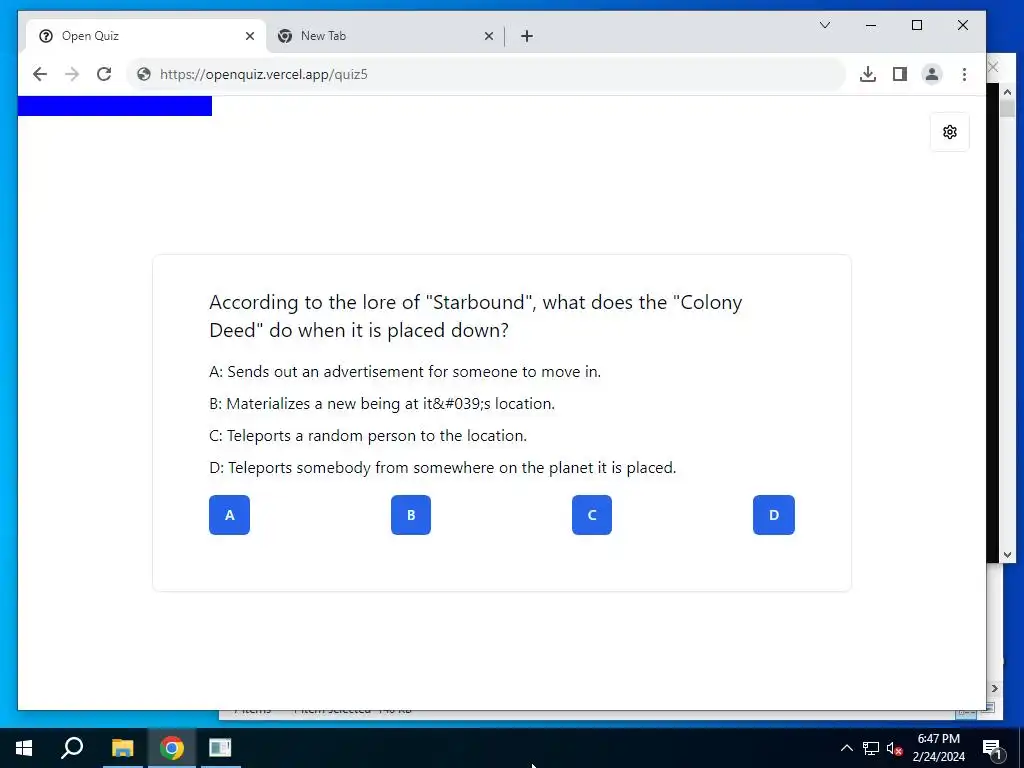
Task: Select the Open Quiz tab
Action: (146, 36)
